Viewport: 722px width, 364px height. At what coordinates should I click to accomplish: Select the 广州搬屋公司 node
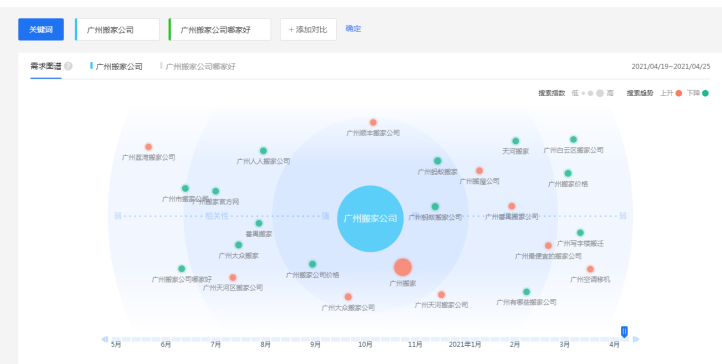(x=479, y=171)
